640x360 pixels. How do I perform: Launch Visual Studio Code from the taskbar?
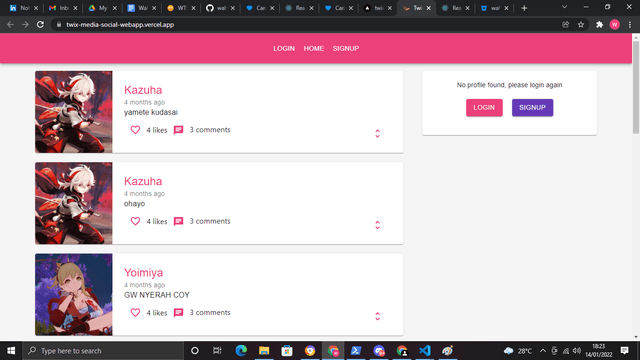[424, 351]
